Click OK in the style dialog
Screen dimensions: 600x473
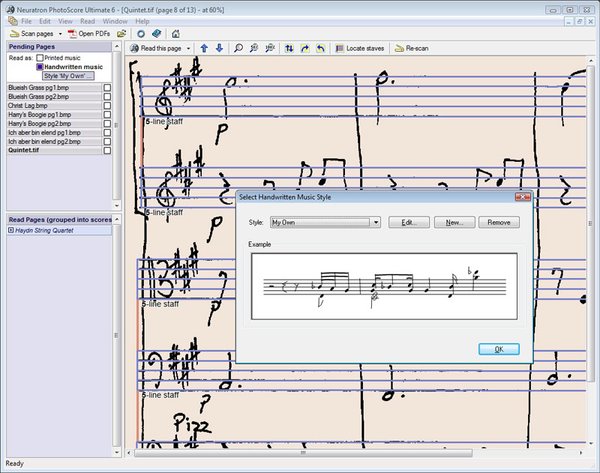coord(499,349)
